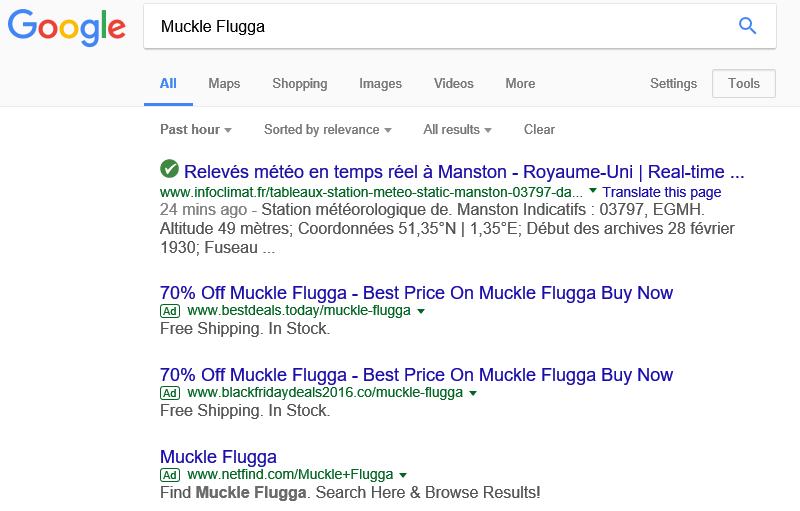Image resolution: width=800 pixels, height=511 pixels.
Task: Click the green checkmark icon beside Relevés météo
Action: (x=169, y=169)
